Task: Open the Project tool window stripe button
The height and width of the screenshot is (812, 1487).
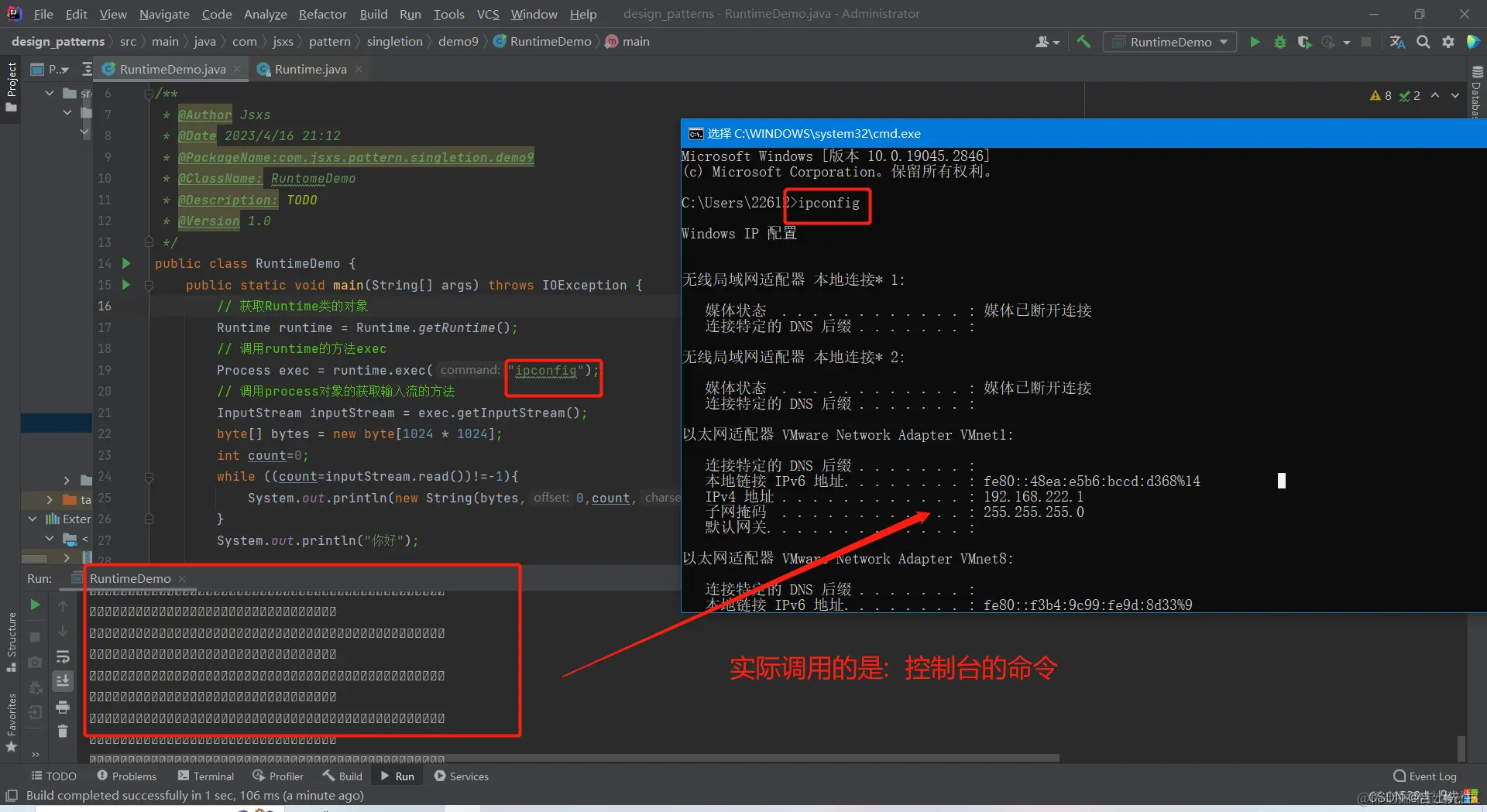Action: click(12, 87)
